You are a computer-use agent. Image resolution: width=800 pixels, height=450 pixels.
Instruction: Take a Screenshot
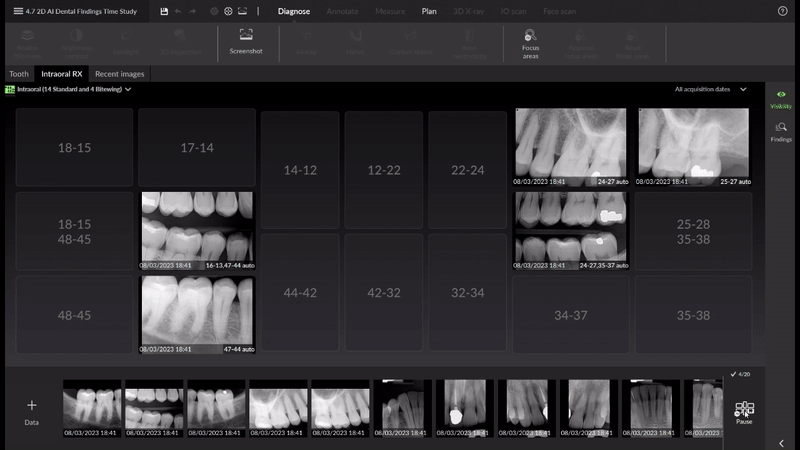(246, 42)
